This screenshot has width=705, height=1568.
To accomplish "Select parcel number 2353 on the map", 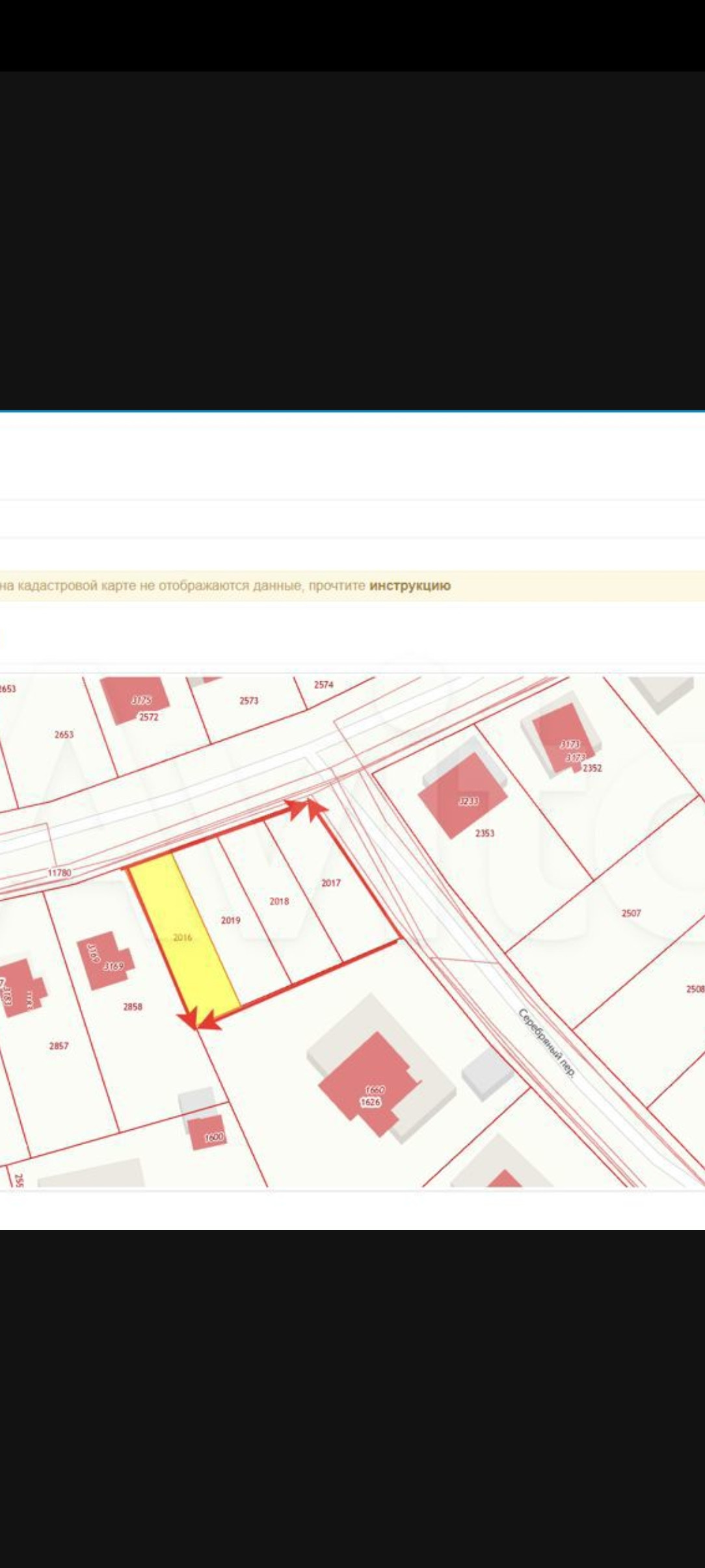I will [485, 833].
